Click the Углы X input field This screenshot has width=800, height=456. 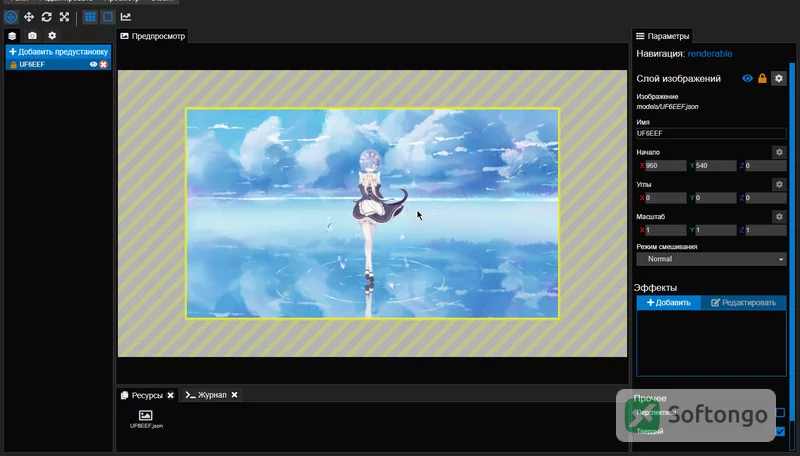[x=665, y=198]
